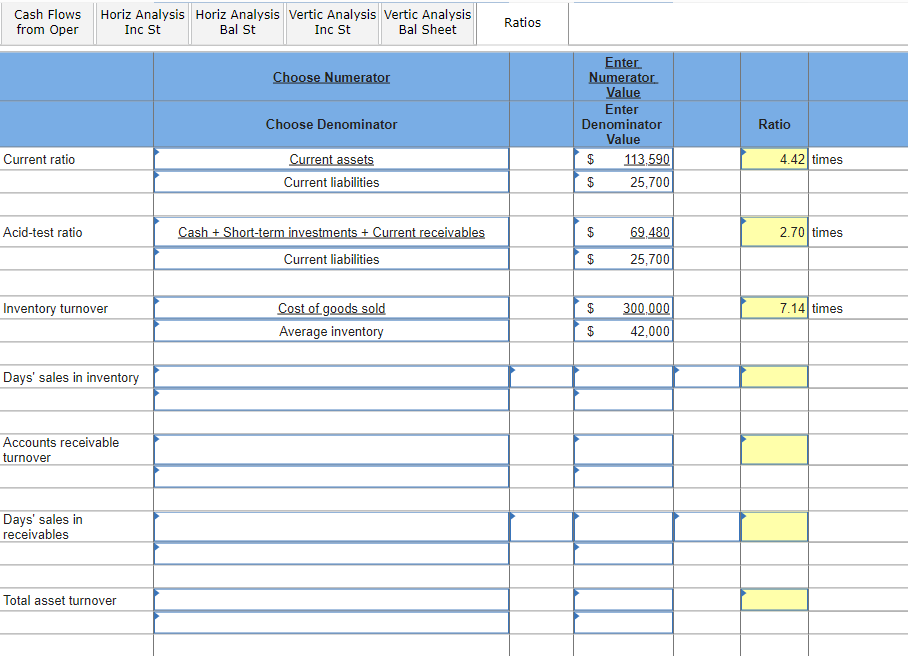This screenshot has width=908, height=656.
Task: Click the yellow ratio cell for Days' sales in inventory
Action: coord(774,377)
